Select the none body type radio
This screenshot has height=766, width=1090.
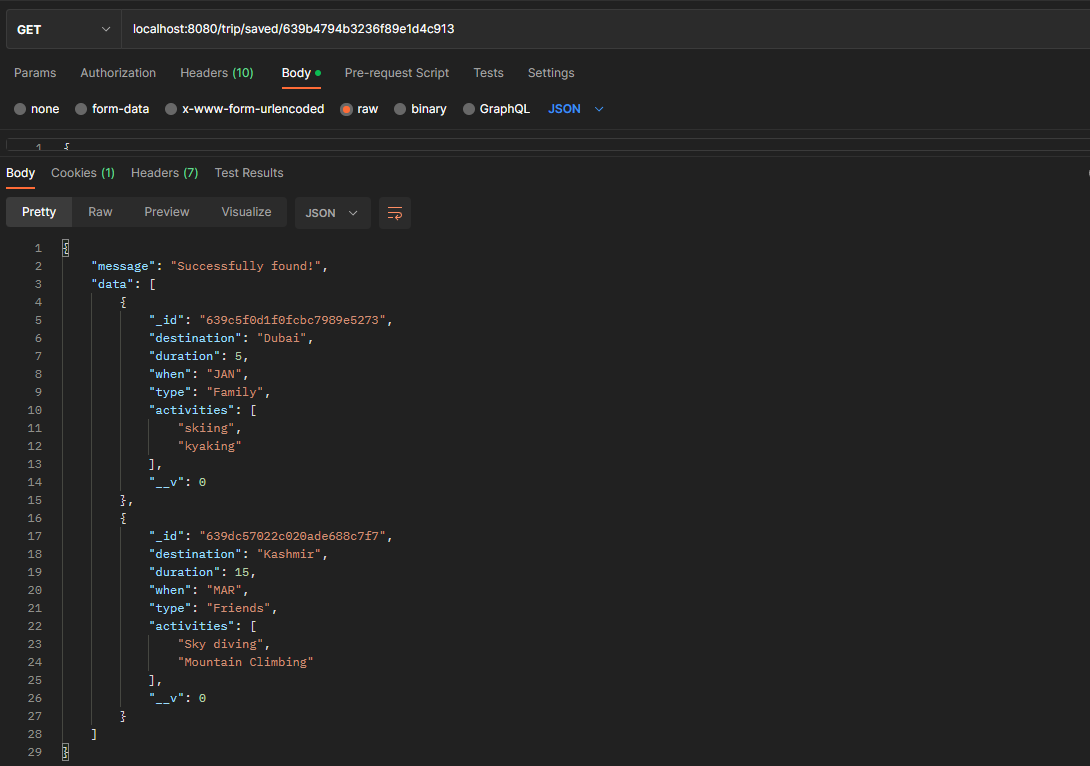[x=20, y=109]
